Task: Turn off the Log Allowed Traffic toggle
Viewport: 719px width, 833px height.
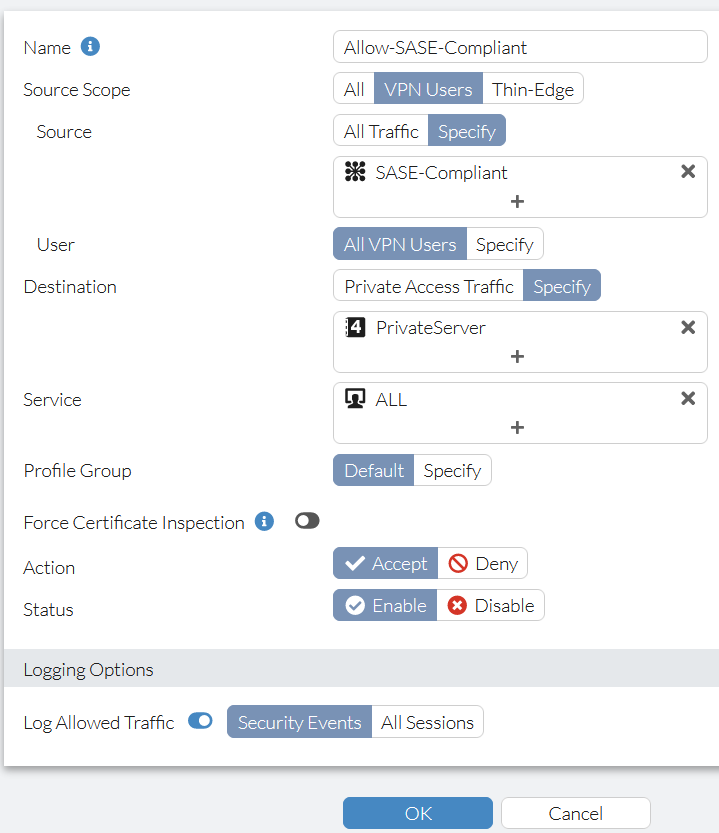Action: [x=200, y=721]
